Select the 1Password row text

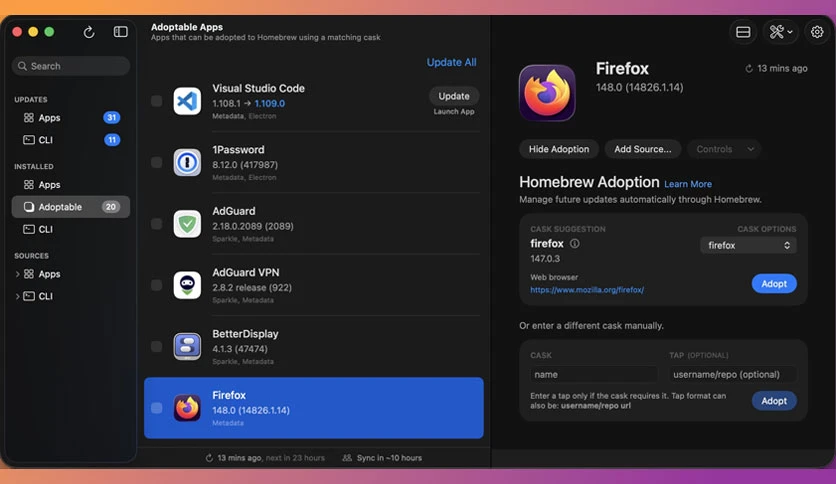pyautogui.click(x=238, y=150)
